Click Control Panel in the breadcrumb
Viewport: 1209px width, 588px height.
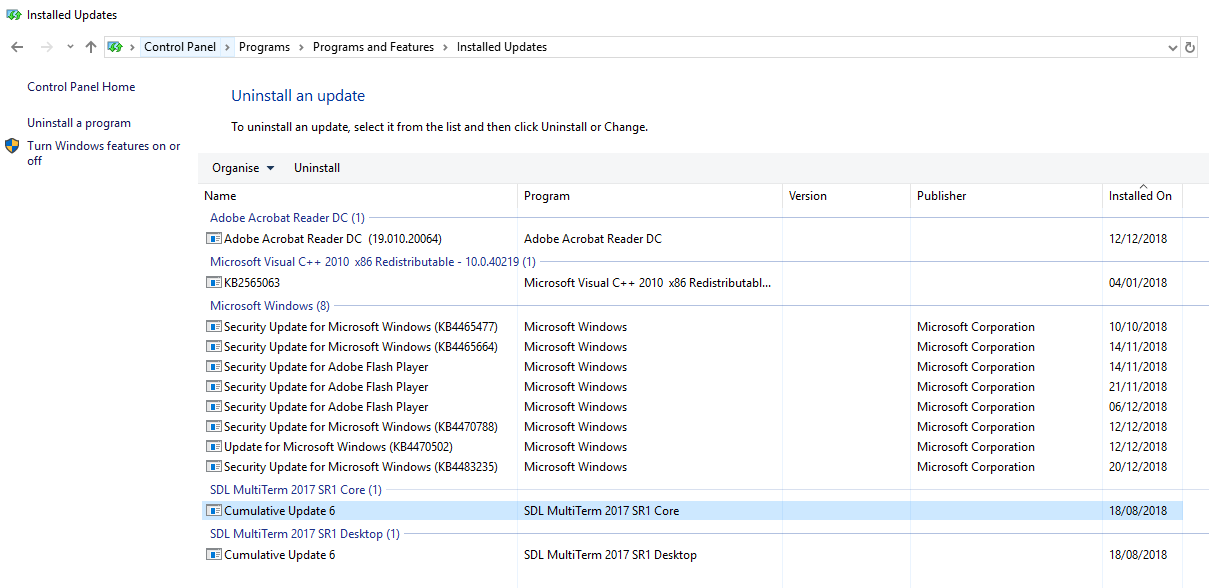click(x=180, y=47)
